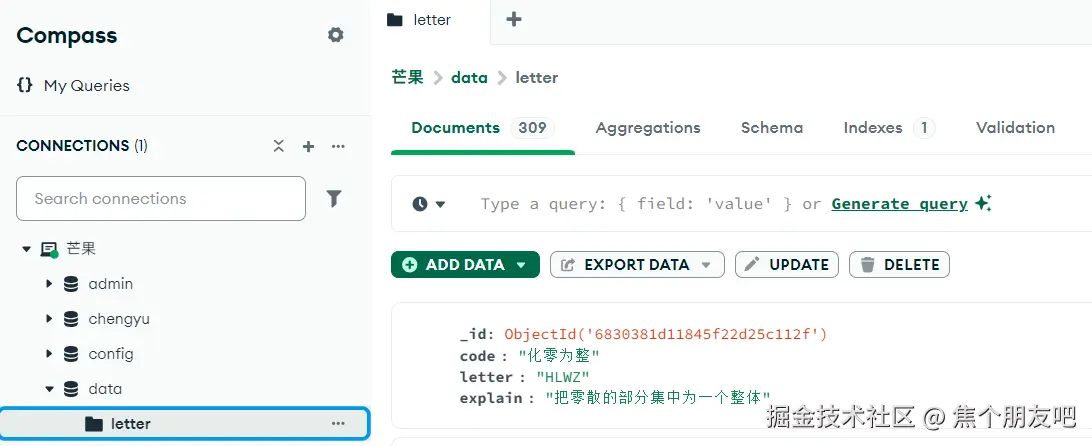Focus the Search connections field
1092x446 pixels.
pyautogui.click(x=161, y=199)
